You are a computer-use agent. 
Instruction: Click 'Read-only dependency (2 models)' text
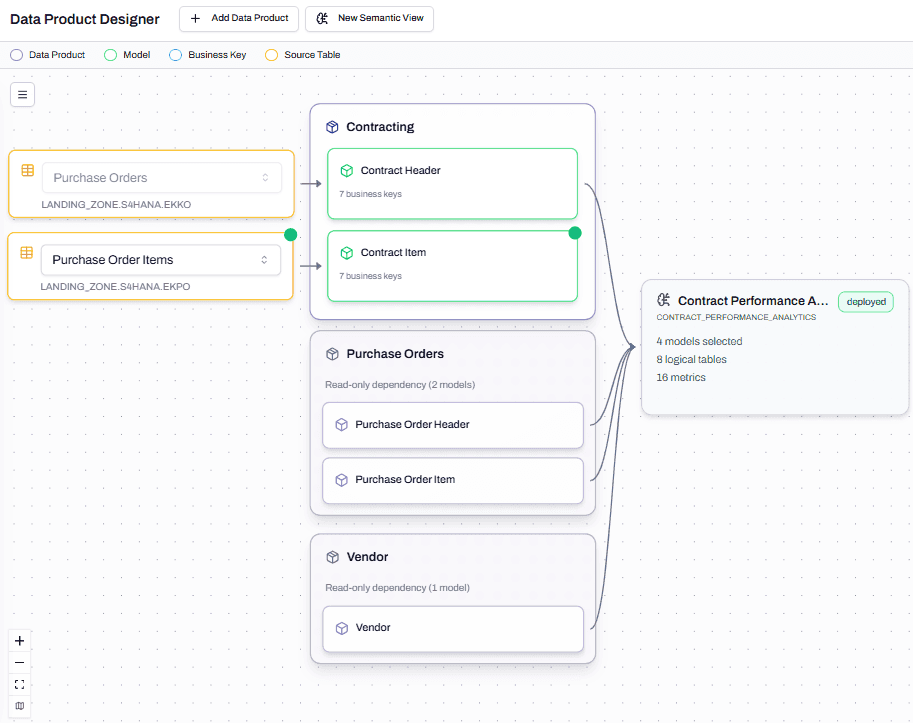pos(400,385)
